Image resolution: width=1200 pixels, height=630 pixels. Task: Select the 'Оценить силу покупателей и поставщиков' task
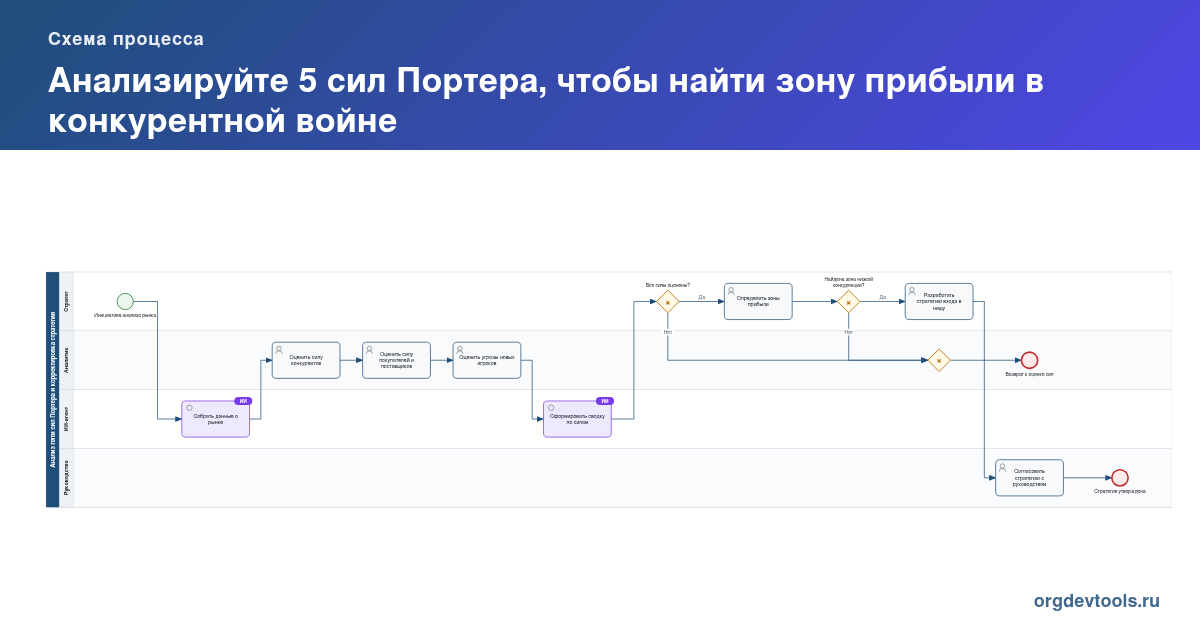pos(396,360)
